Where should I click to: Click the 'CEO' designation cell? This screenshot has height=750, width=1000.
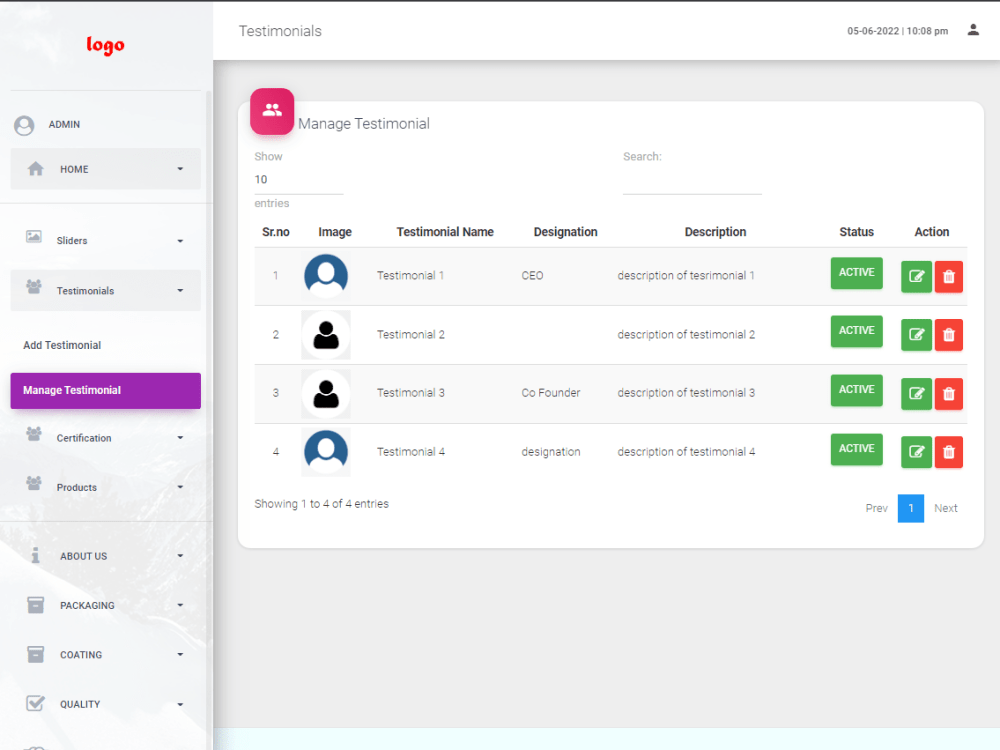coord(533,276)
